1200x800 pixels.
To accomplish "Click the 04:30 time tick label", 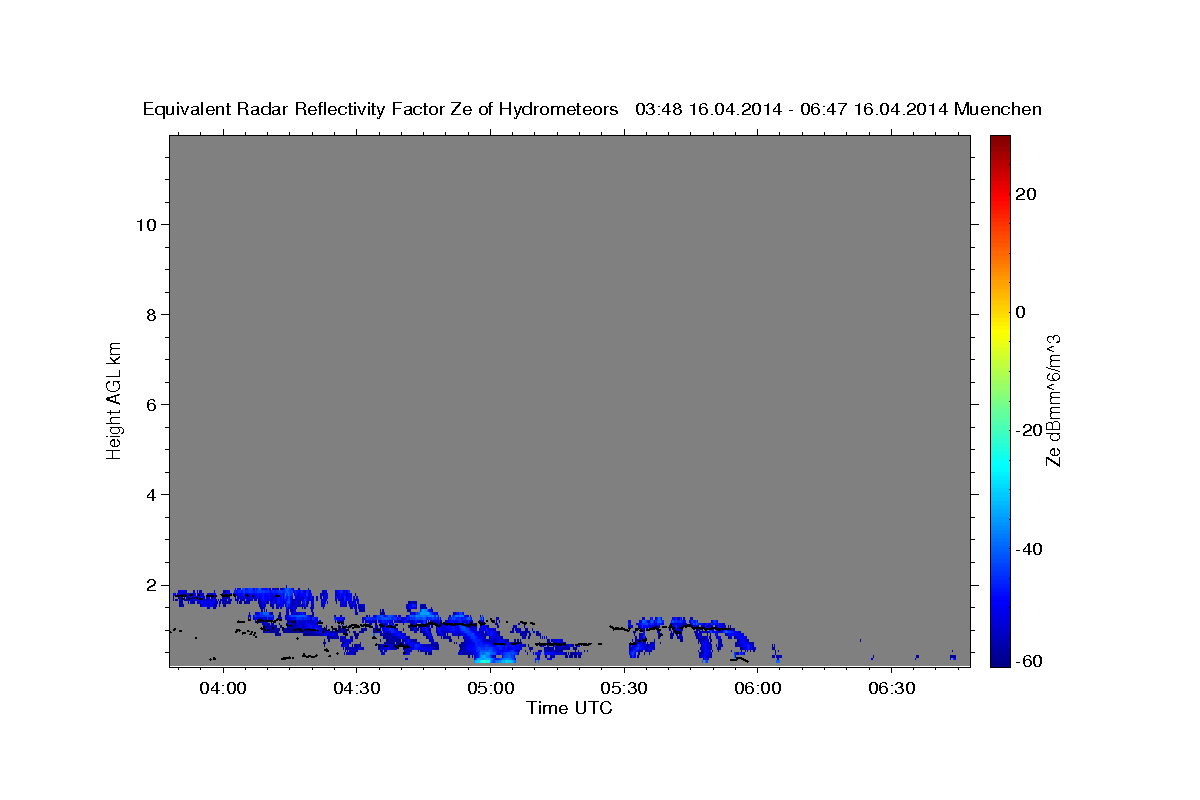I will [x=357, y=688].
